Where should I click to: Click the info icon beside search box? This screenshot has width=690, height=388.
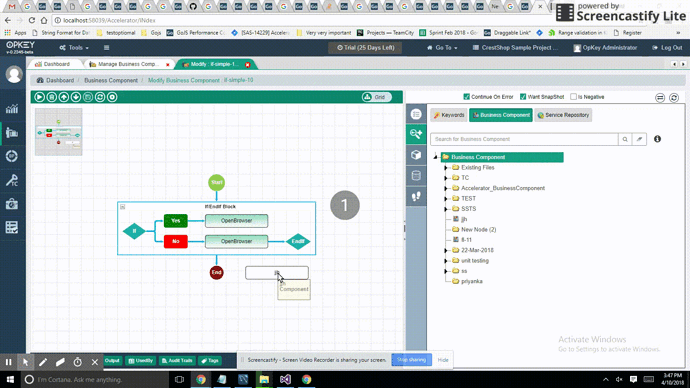(657, 139)
